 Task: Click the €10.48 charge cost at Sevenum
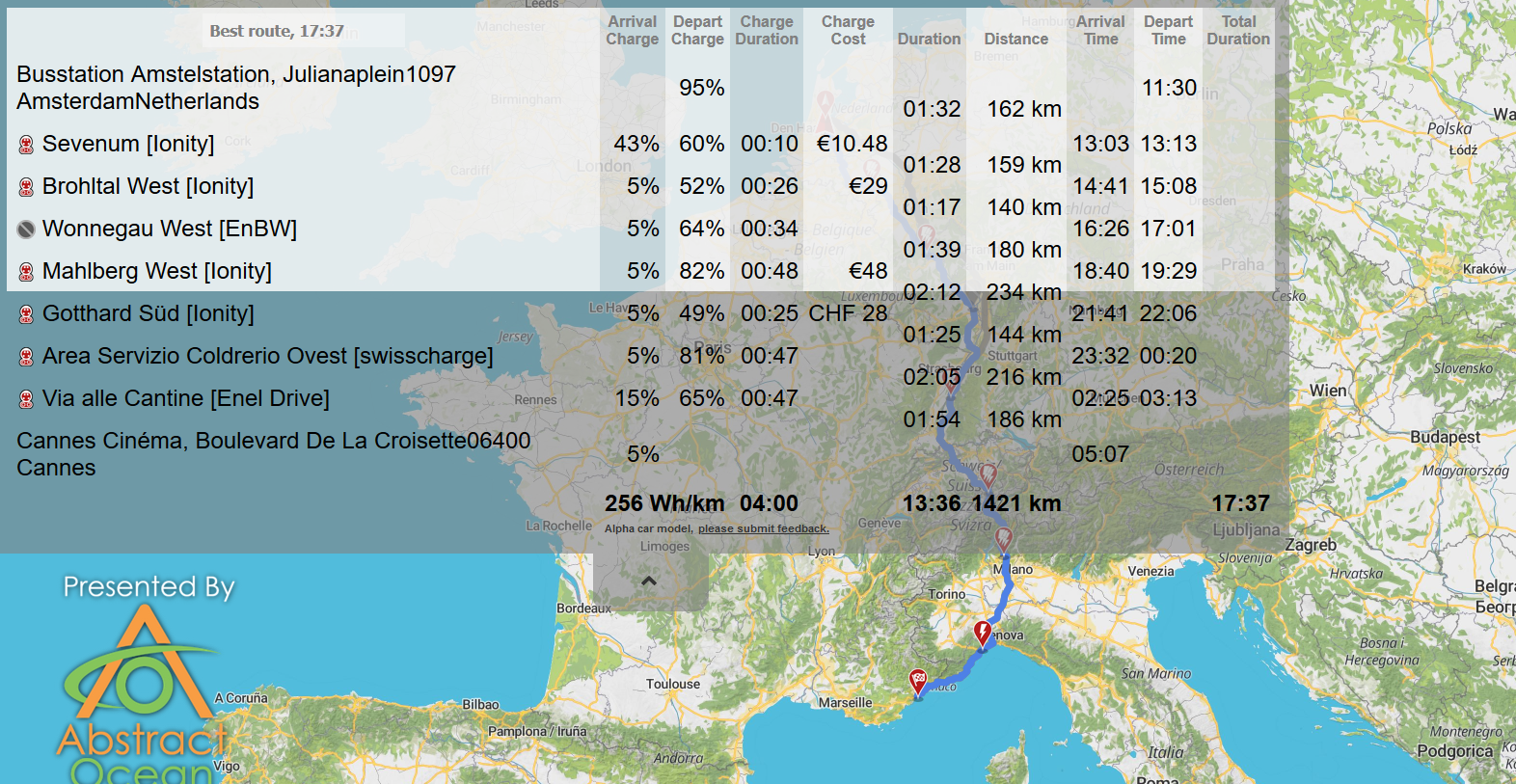tap(853, 144)
